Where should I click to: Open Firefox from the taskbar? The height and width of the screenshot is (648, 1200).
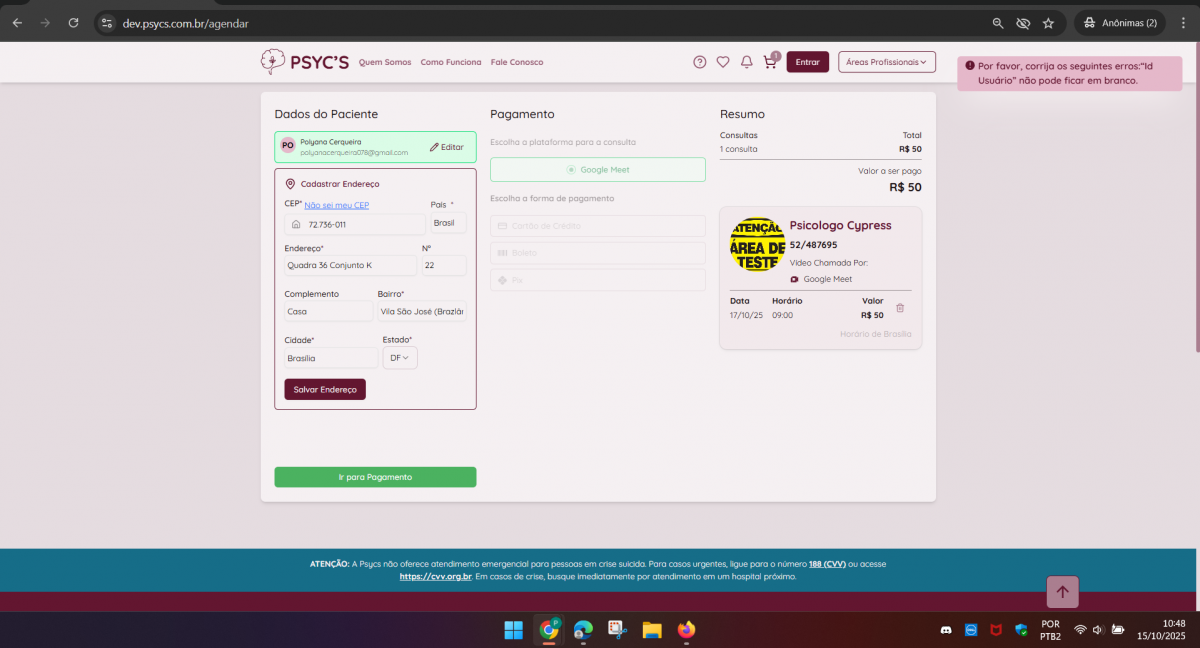click(x=686, y=629)
